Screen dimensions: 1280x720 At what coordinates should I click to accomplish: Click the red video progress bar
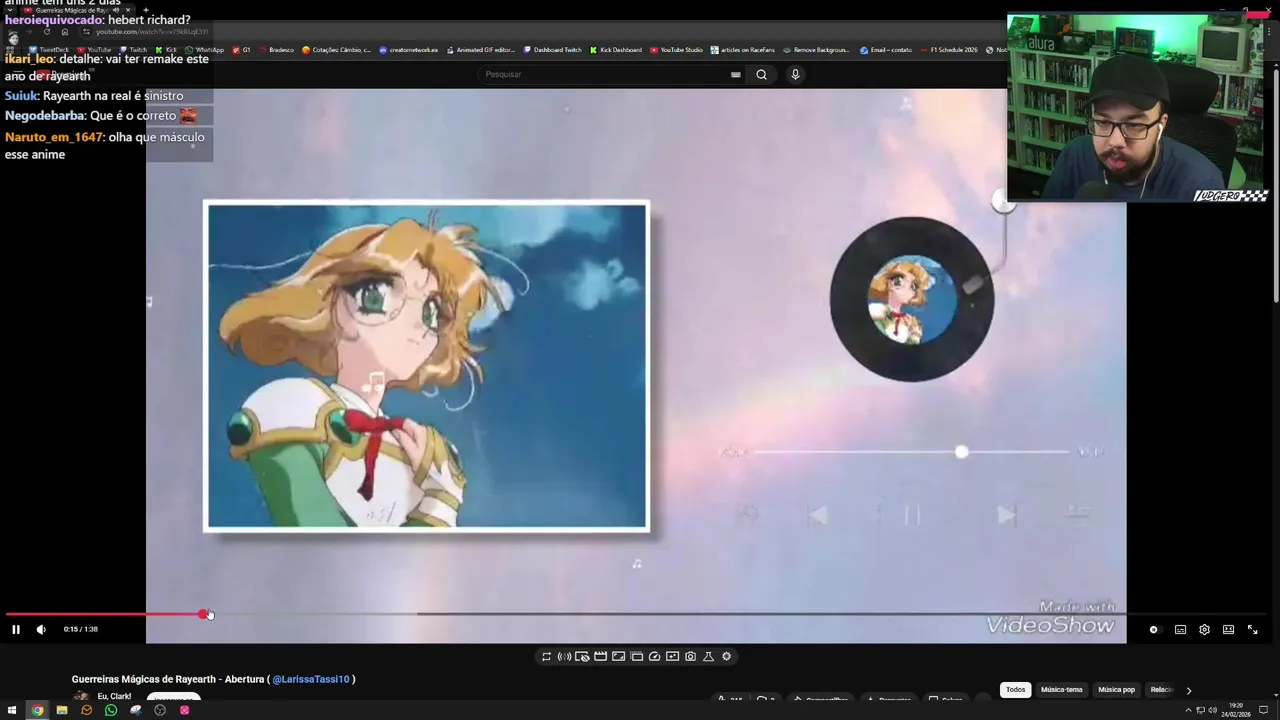tap(105, 614)
